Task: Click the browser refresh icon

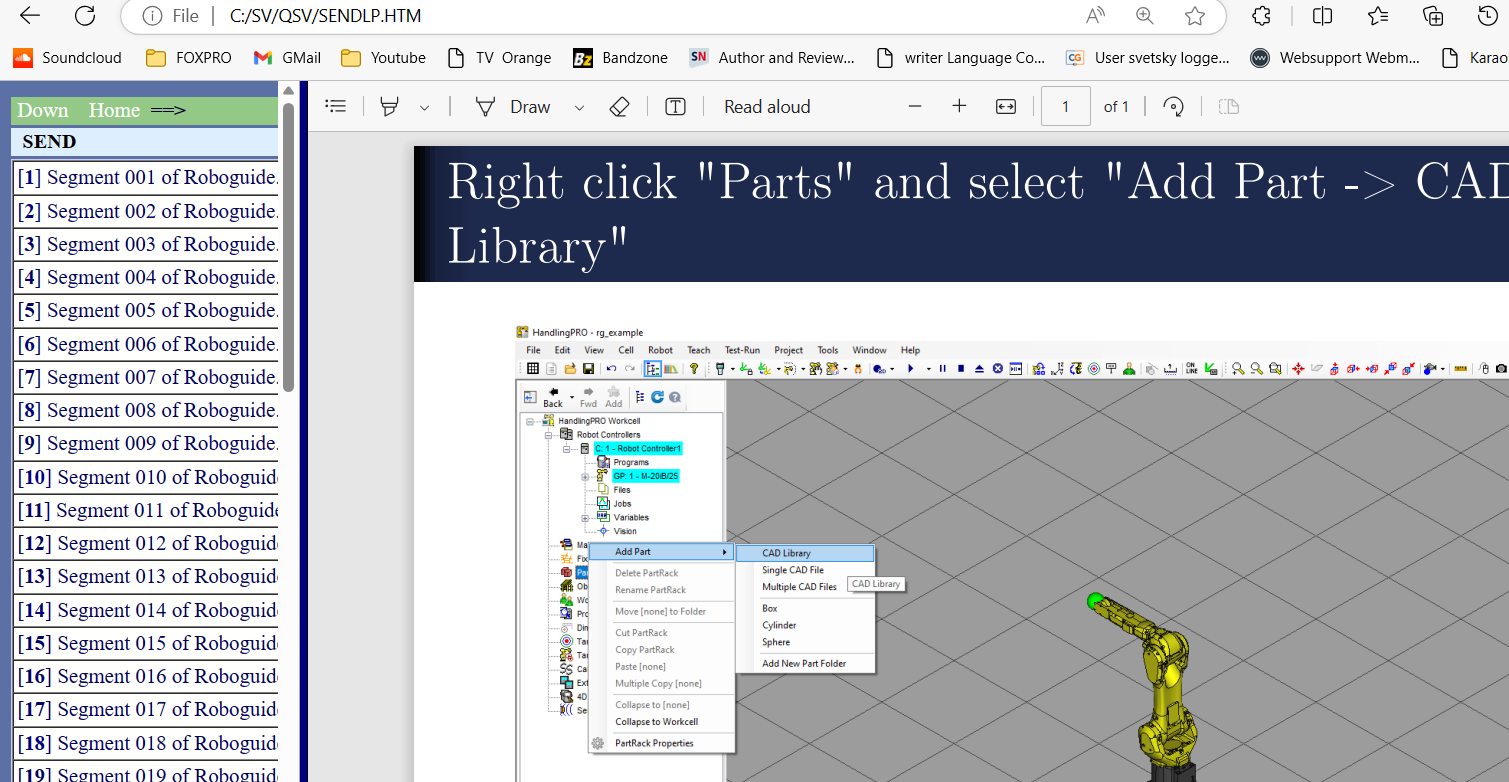Action: [x=85, y=16]
